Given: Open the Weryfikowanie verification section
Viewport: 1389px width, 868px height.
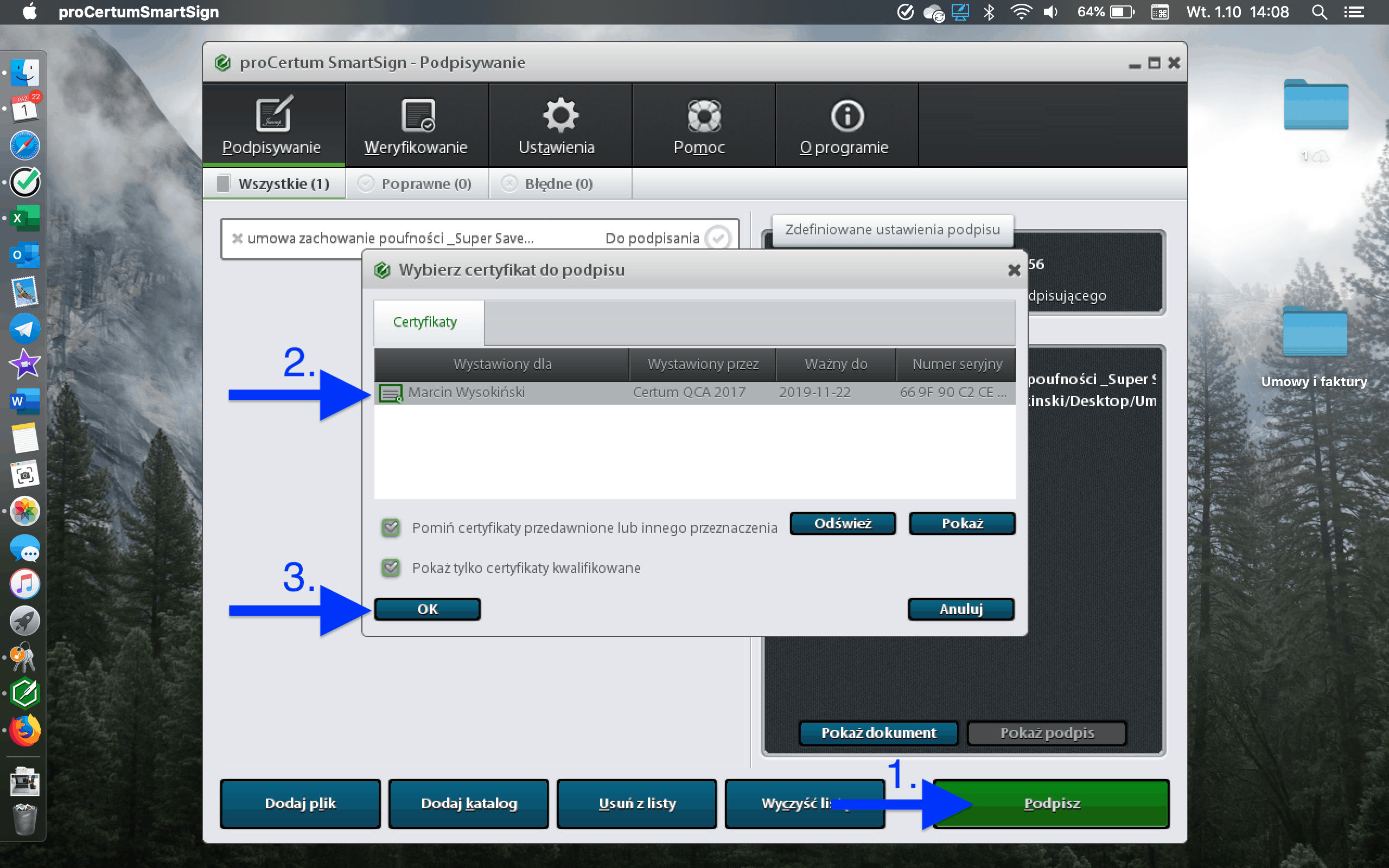Looking at the screenshot, I should click(x=416, y=125).
